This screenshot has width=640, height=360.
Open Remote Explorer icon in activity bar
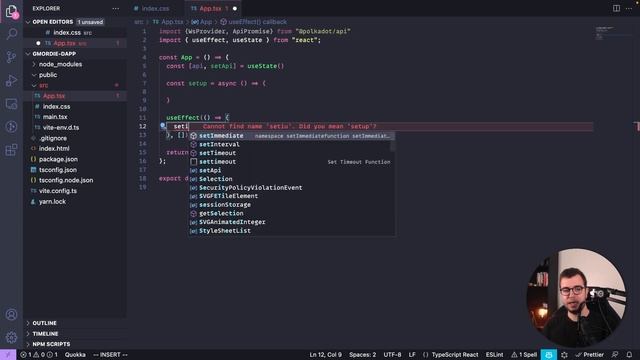[11, 104]
